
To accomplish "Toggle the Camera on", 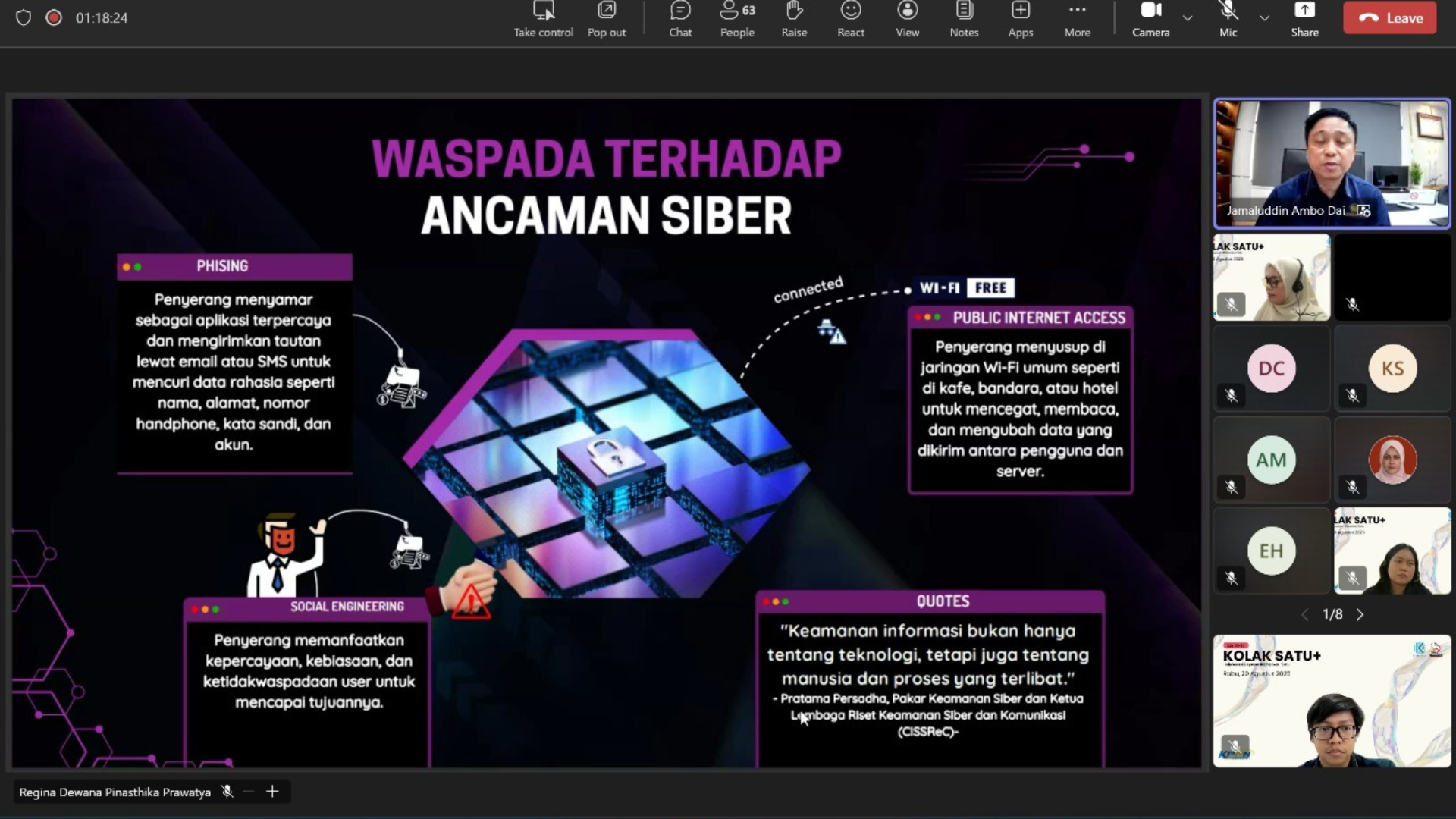I will (x=1150, y=19).
